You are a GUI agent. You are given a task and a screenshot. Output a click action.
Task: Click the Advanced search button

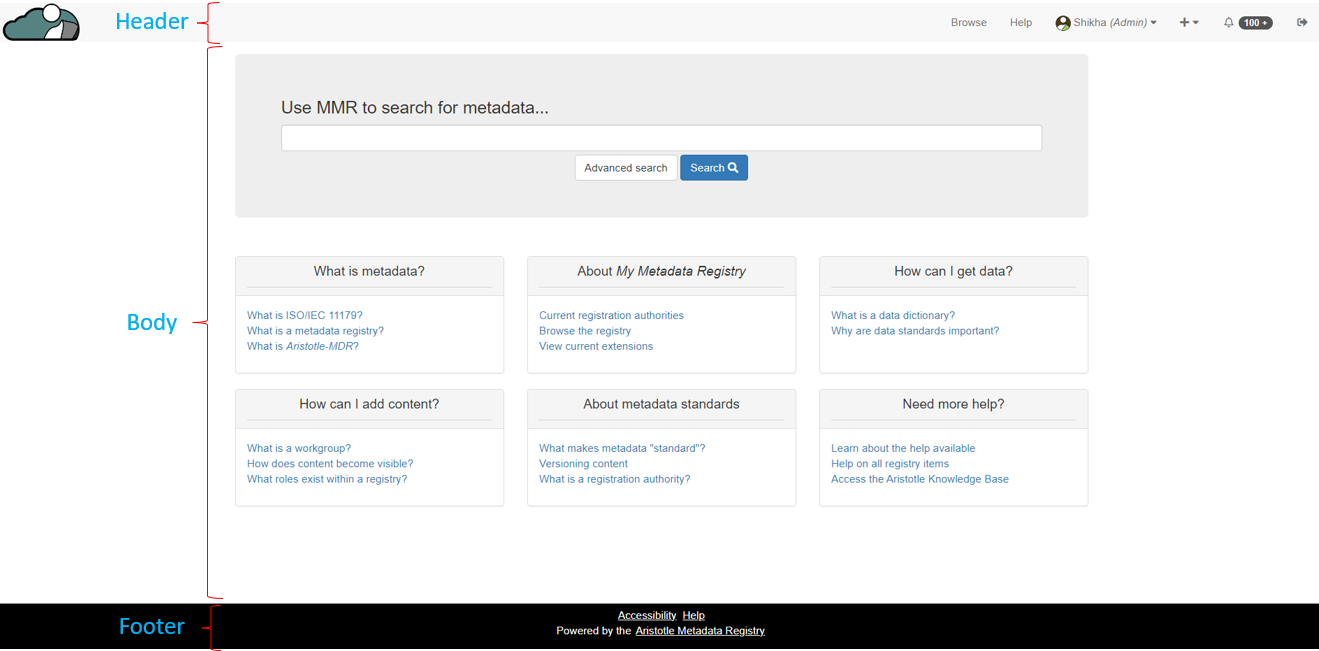pyautogui.click(x=625, y=168)
